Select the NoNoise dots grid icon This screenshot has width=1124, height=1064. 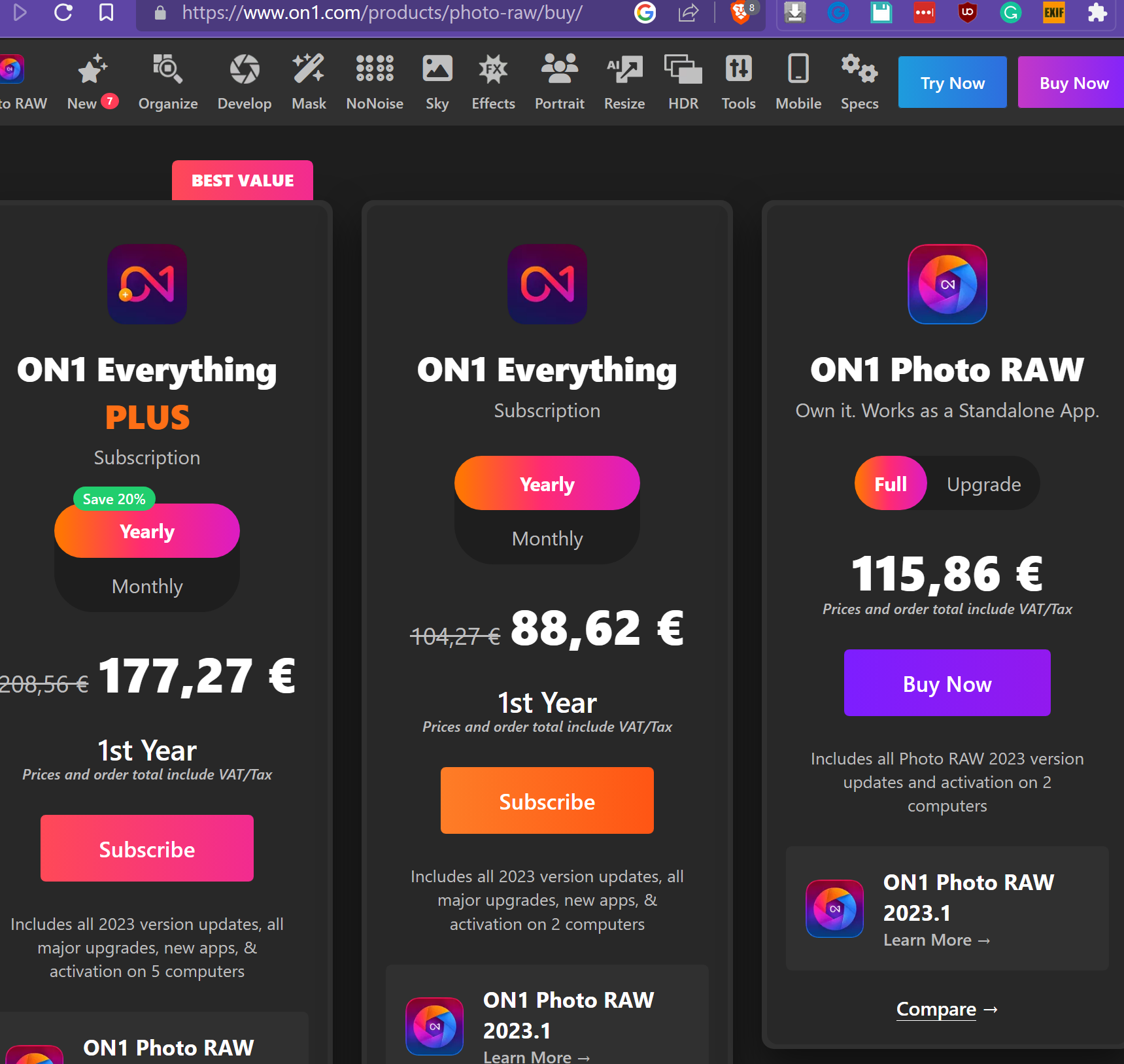pyautogui.click(x=374, y=69)
